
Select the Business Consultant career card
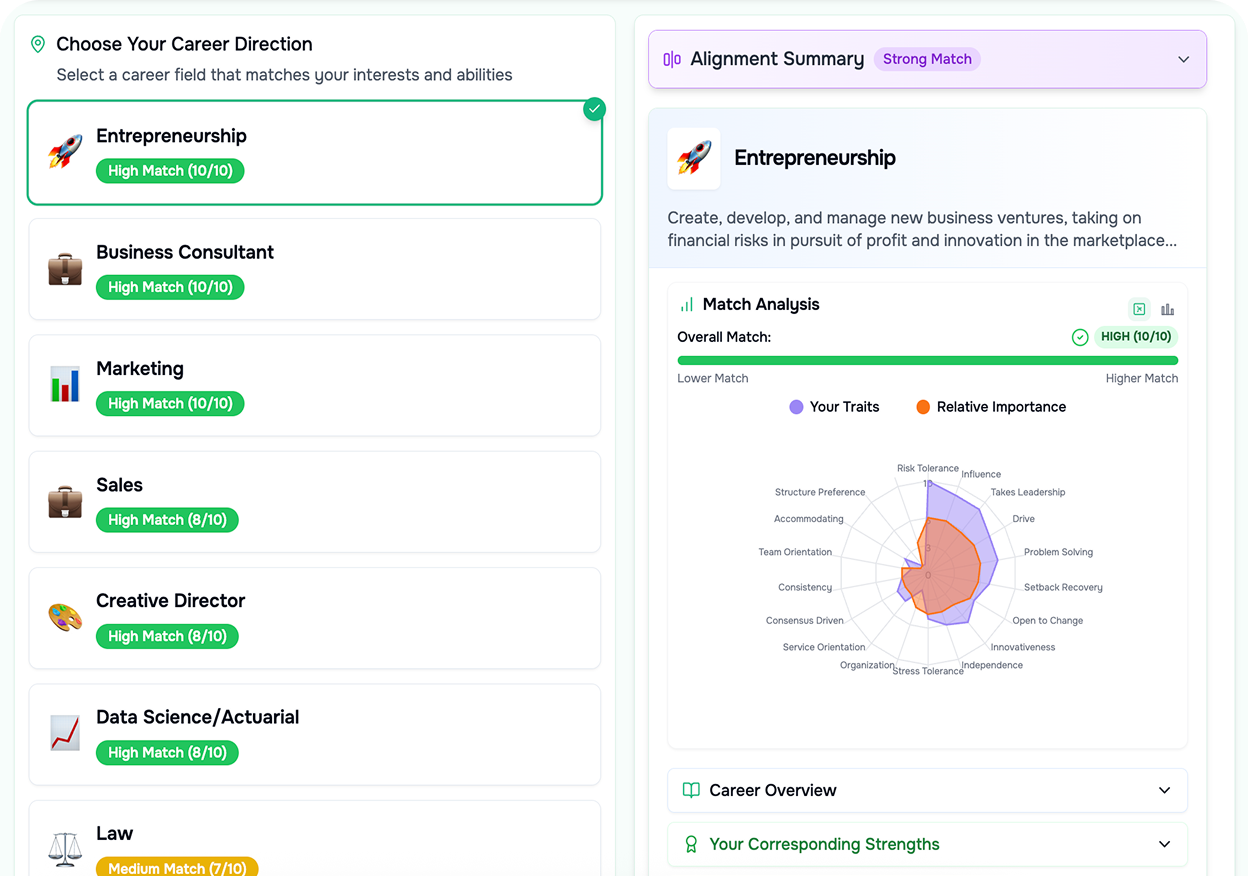(315, 269)
